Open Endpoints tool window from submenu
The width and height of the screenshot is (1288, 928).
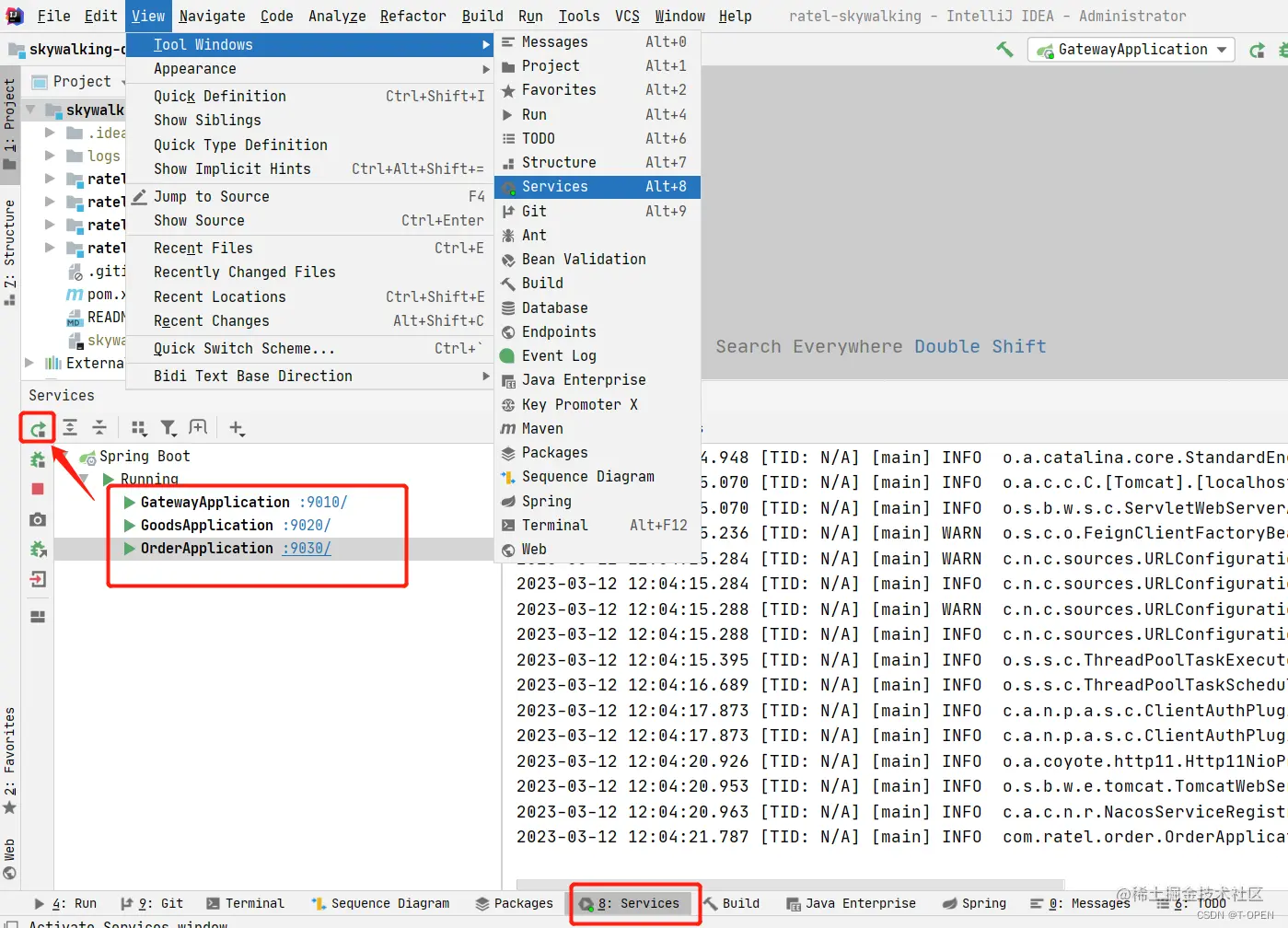click(x=598, y=331)
